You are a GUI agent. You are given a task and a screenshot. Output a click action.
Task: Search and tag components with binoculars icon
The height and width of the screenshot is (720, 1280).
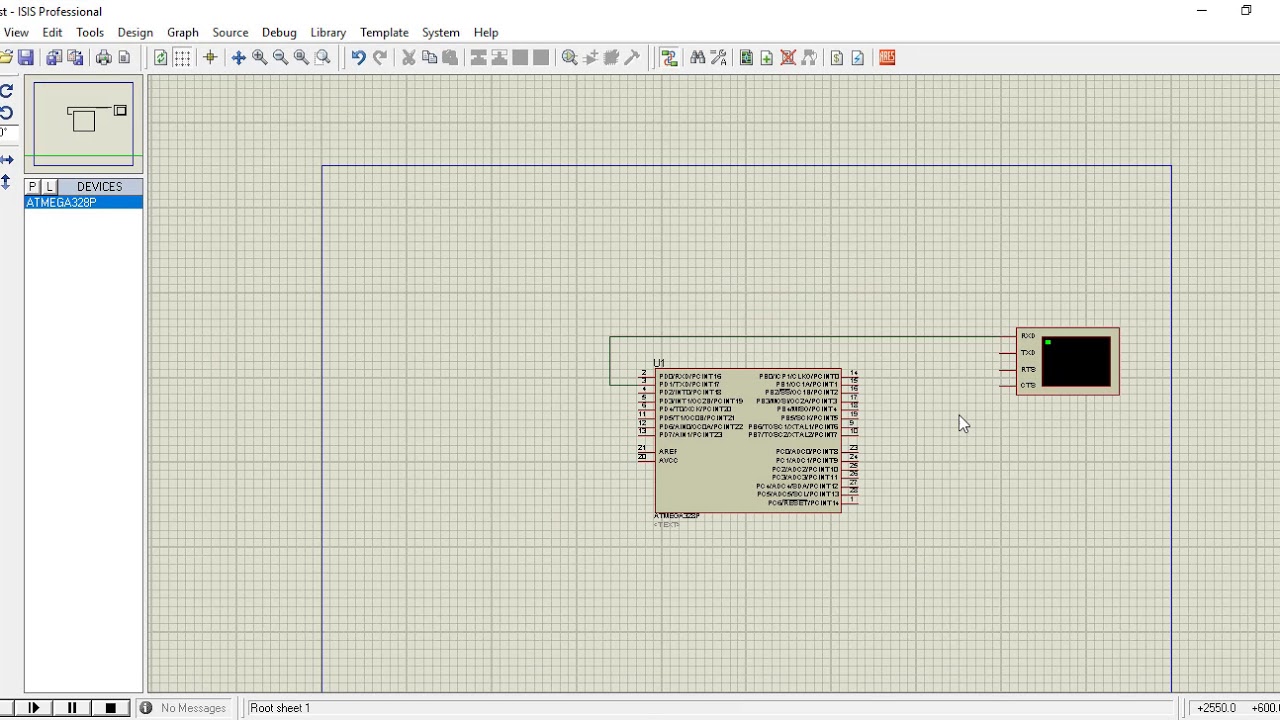point(697,58)
